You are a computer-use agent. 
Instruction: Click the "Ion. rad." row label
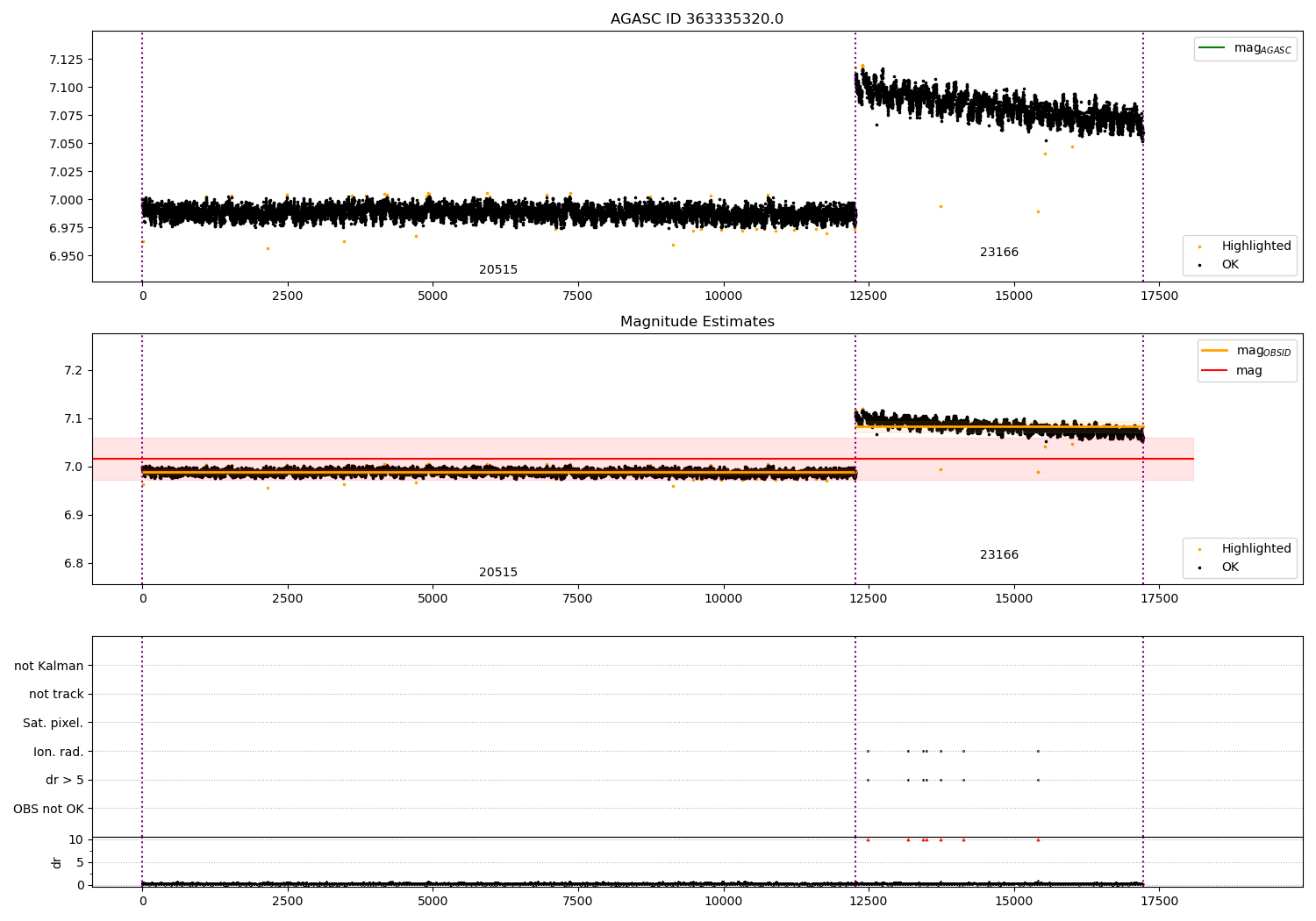[59, 752]
